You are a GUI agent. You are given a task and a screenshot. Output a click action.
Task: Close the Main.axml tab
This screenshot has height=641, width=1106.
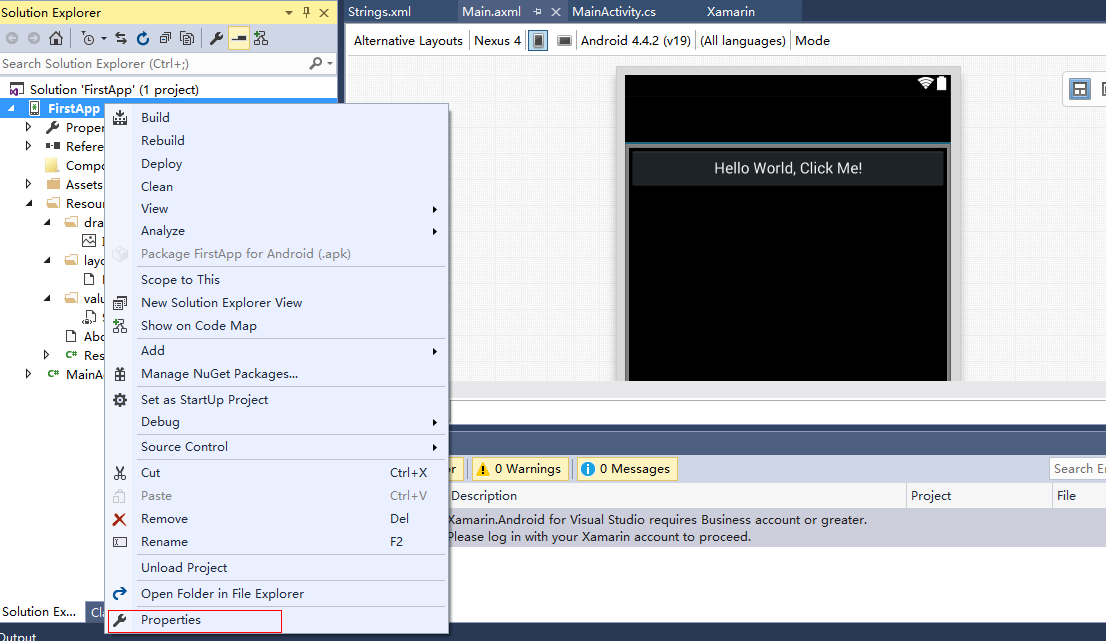(x=556, y=12)
